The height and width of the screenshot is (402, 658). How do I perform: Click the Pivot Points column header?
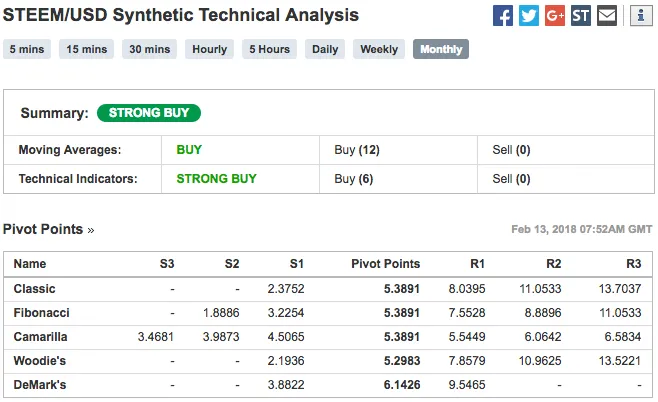[385, 264]
